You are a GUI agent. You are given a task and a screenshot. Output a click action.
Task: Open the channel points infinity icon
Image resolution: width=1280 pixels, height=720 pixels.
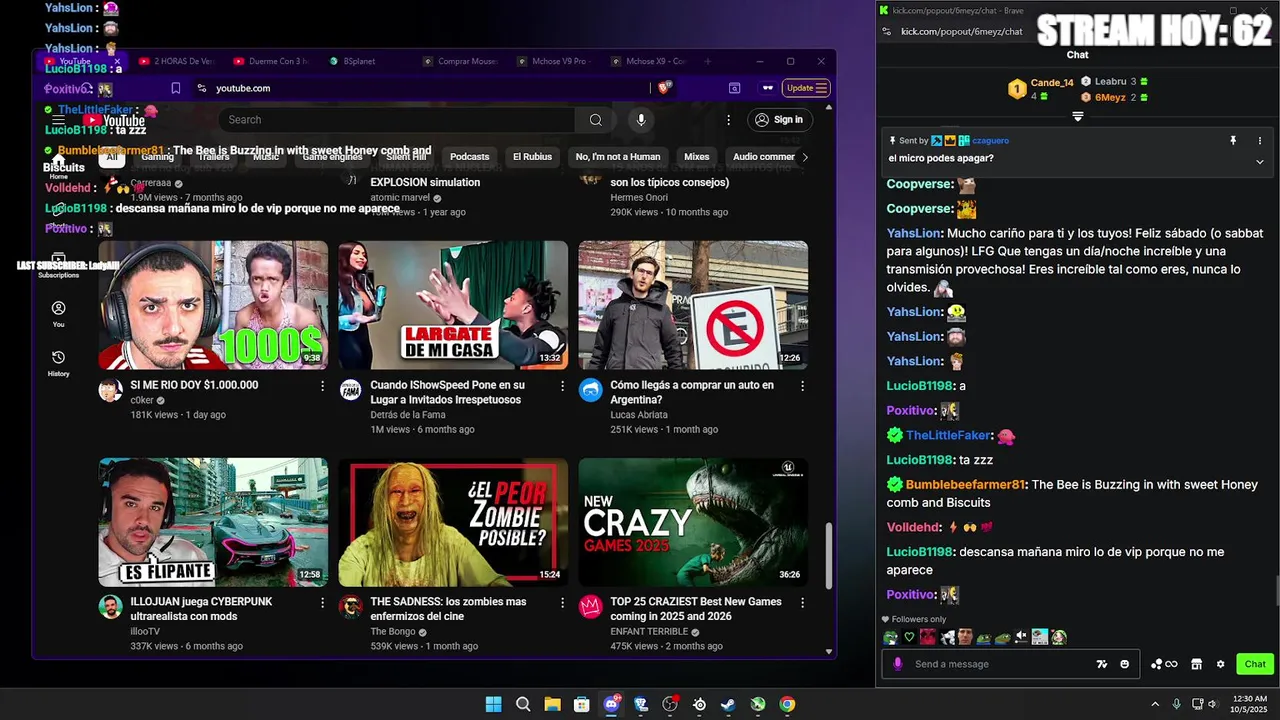pos(1164,664)
